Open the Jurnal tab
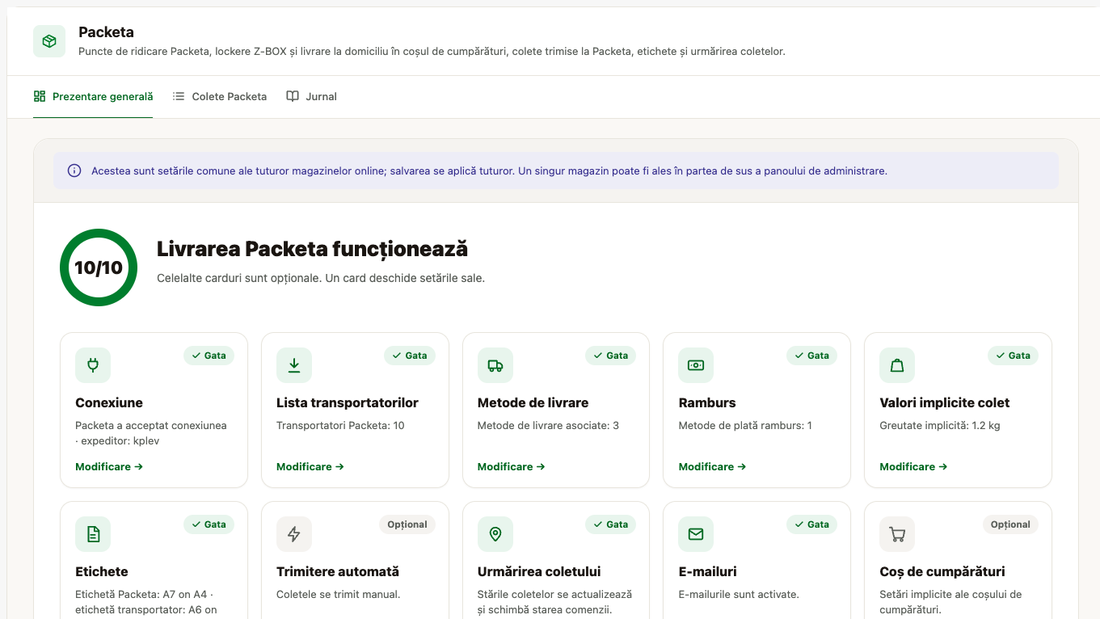1100x619 pixels. (x=311, y=96)
